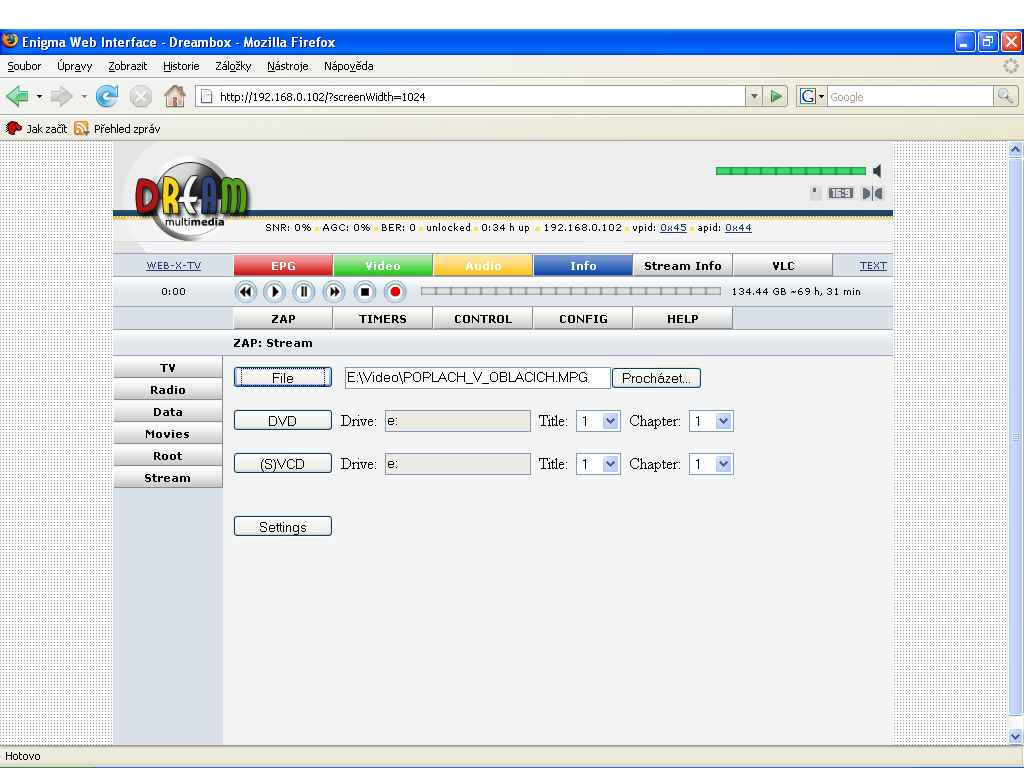The image size is (1024, 768).
Task: Switch to the blue Info tab
Action: click(x=583, y=266)
